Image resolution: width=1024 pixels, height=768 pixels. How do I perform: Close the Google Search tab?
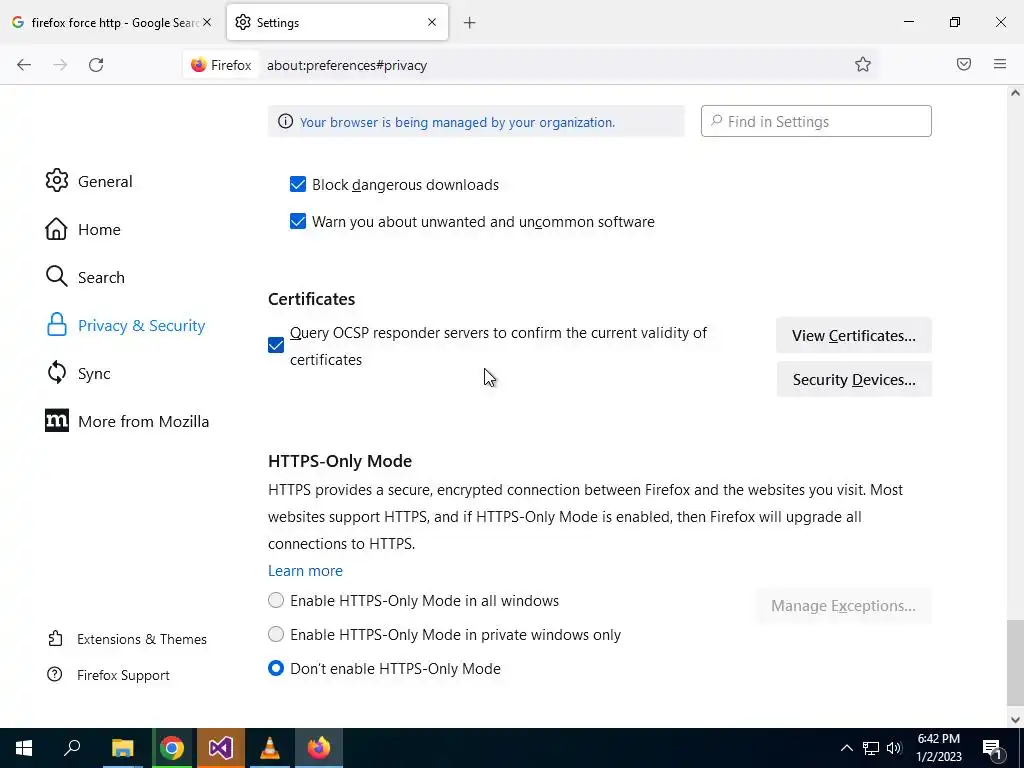[207, 22]
